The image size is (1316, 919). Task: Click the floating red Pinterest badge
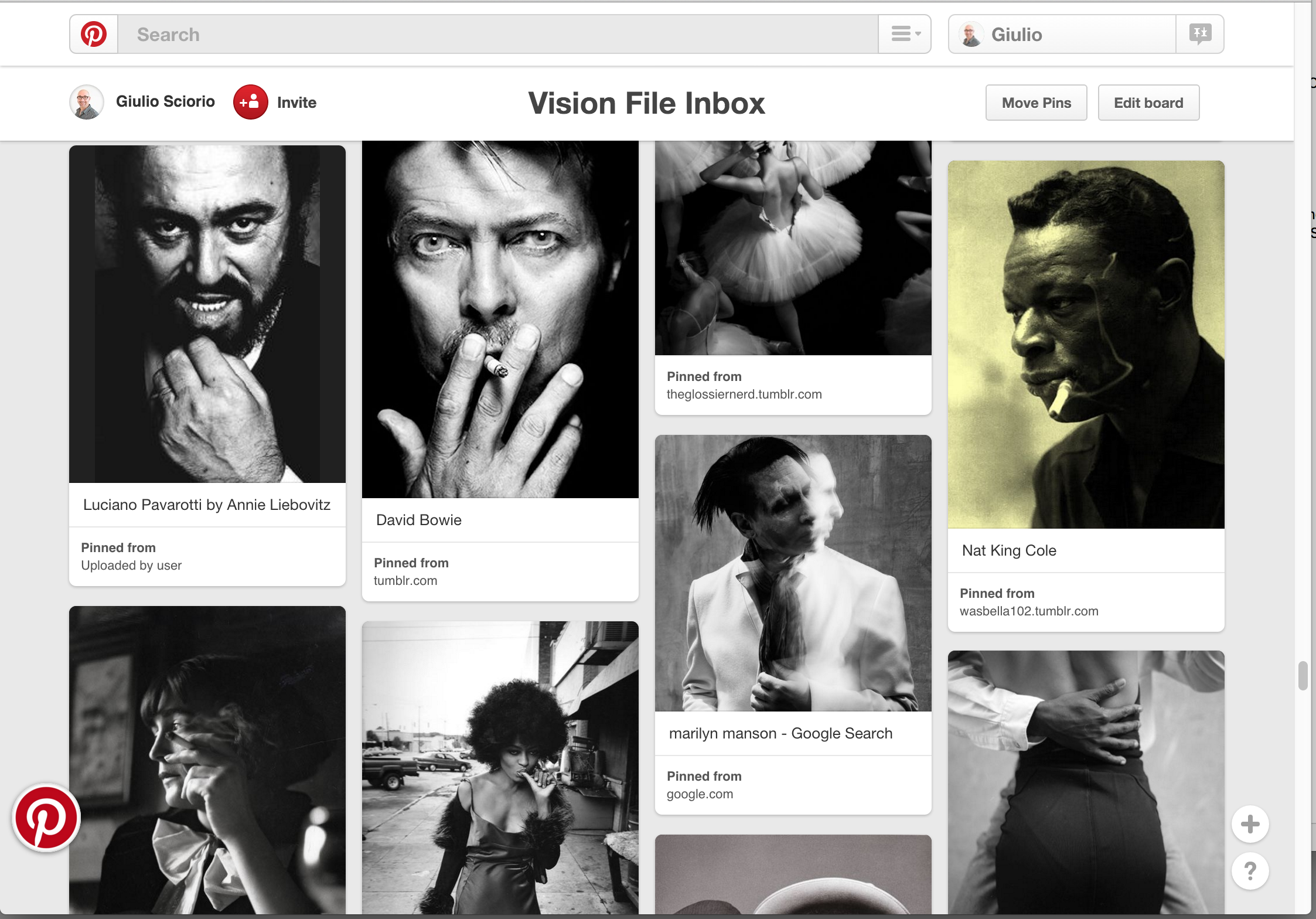[x=46, y=818]
